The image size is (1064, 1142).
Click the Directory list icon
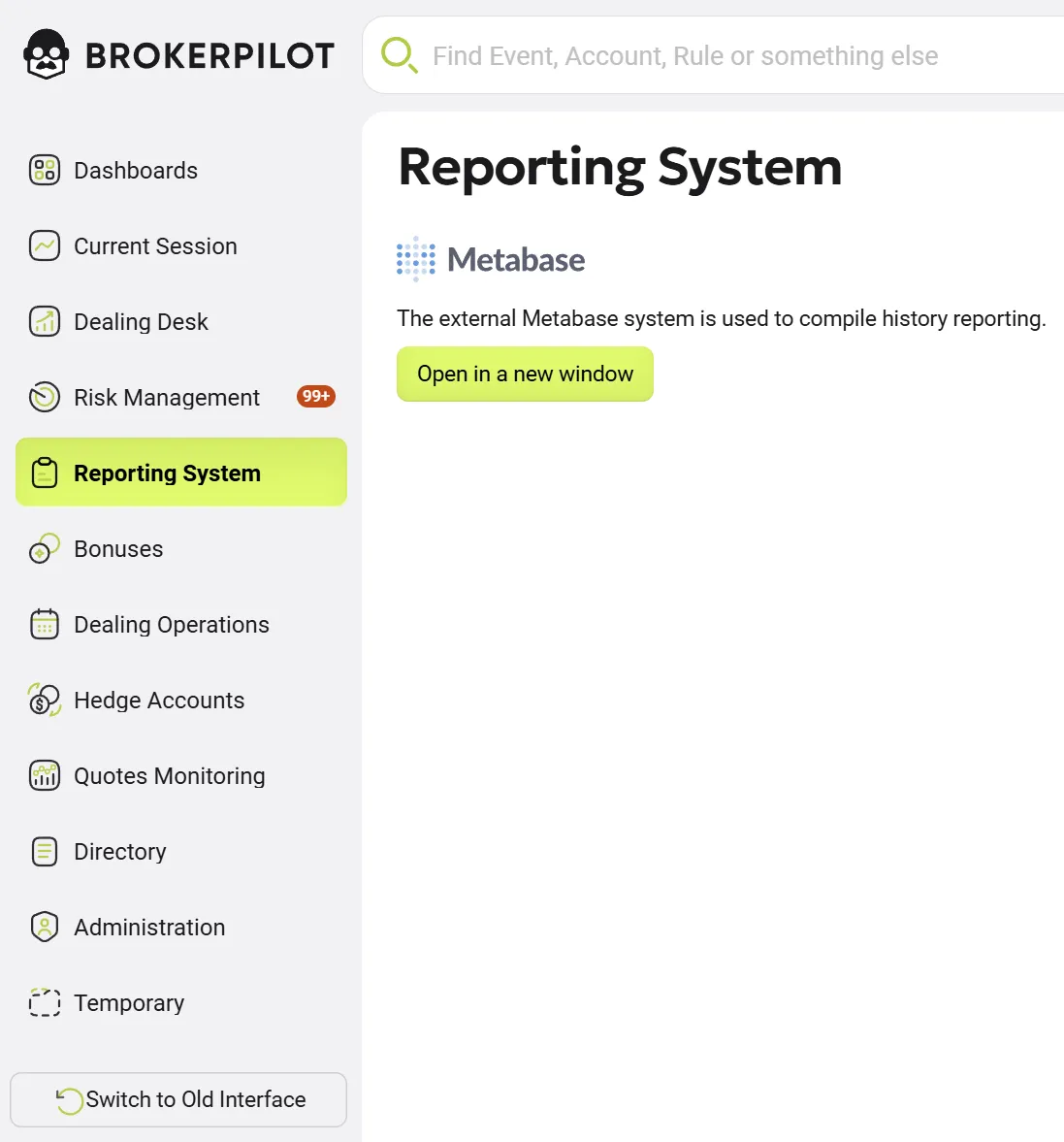point(45,851)
